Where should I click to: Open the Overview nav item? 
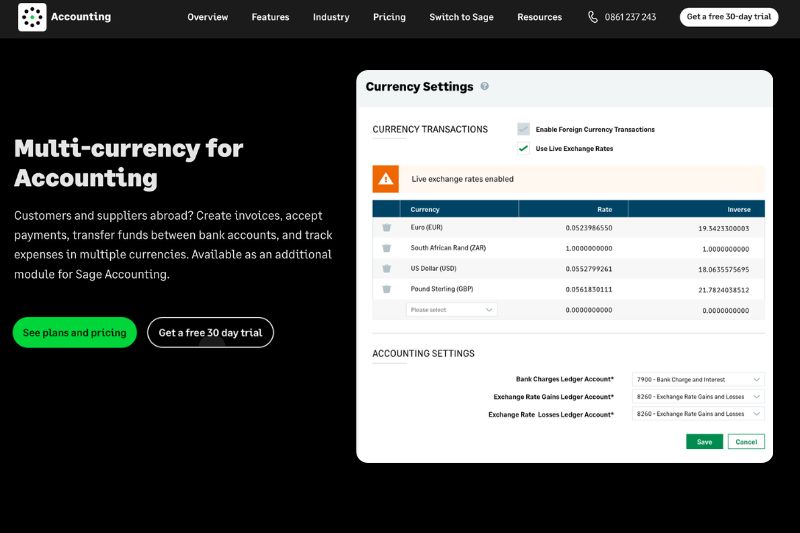(208, 17)
